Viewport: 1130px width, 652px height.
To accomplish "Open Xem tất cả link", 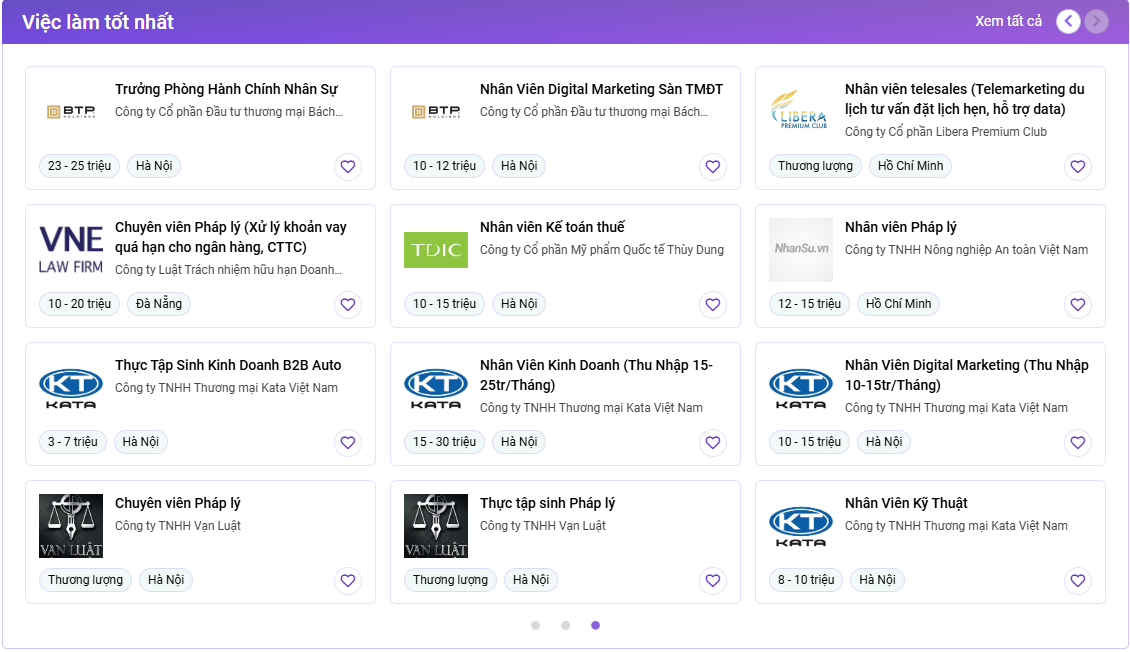I will (1008, 22).
